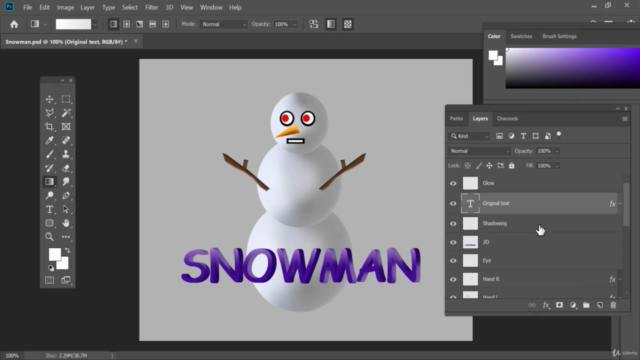Select the Dodge tool

pos(49,196)
